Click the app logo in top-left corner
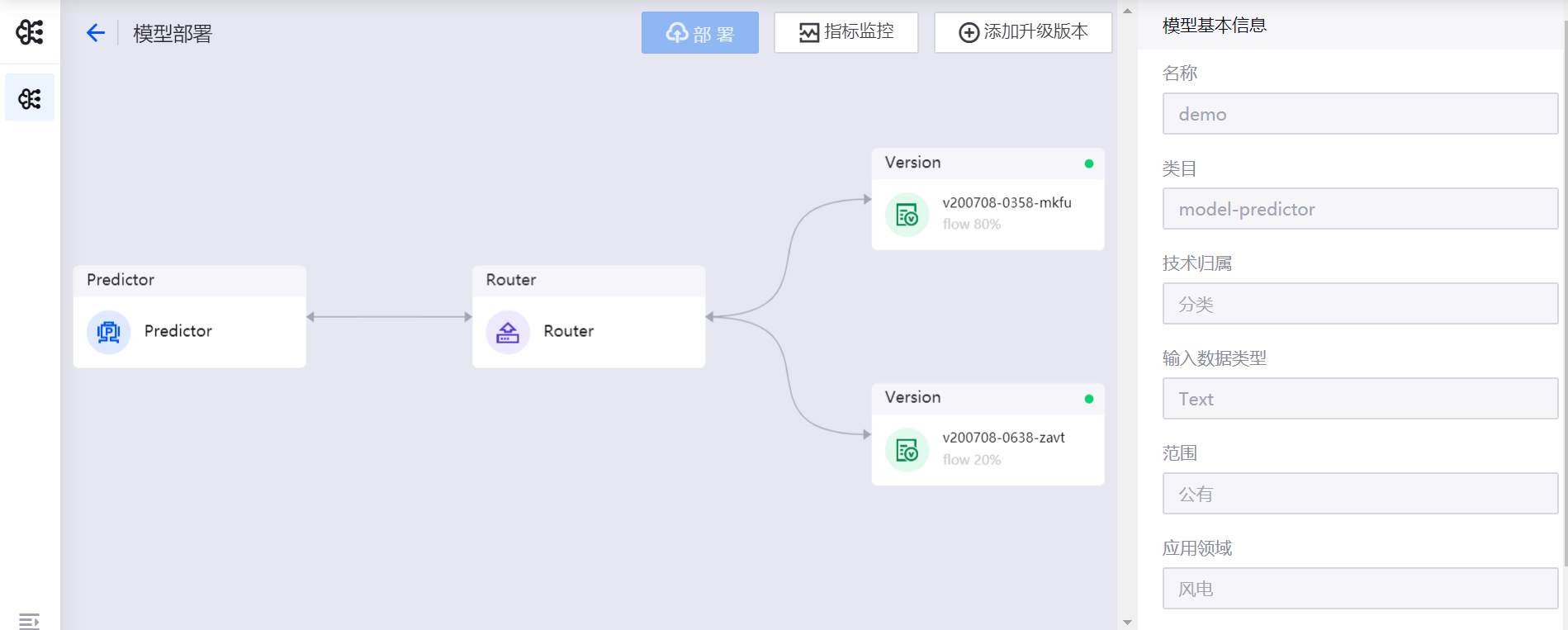 point(30,32)
